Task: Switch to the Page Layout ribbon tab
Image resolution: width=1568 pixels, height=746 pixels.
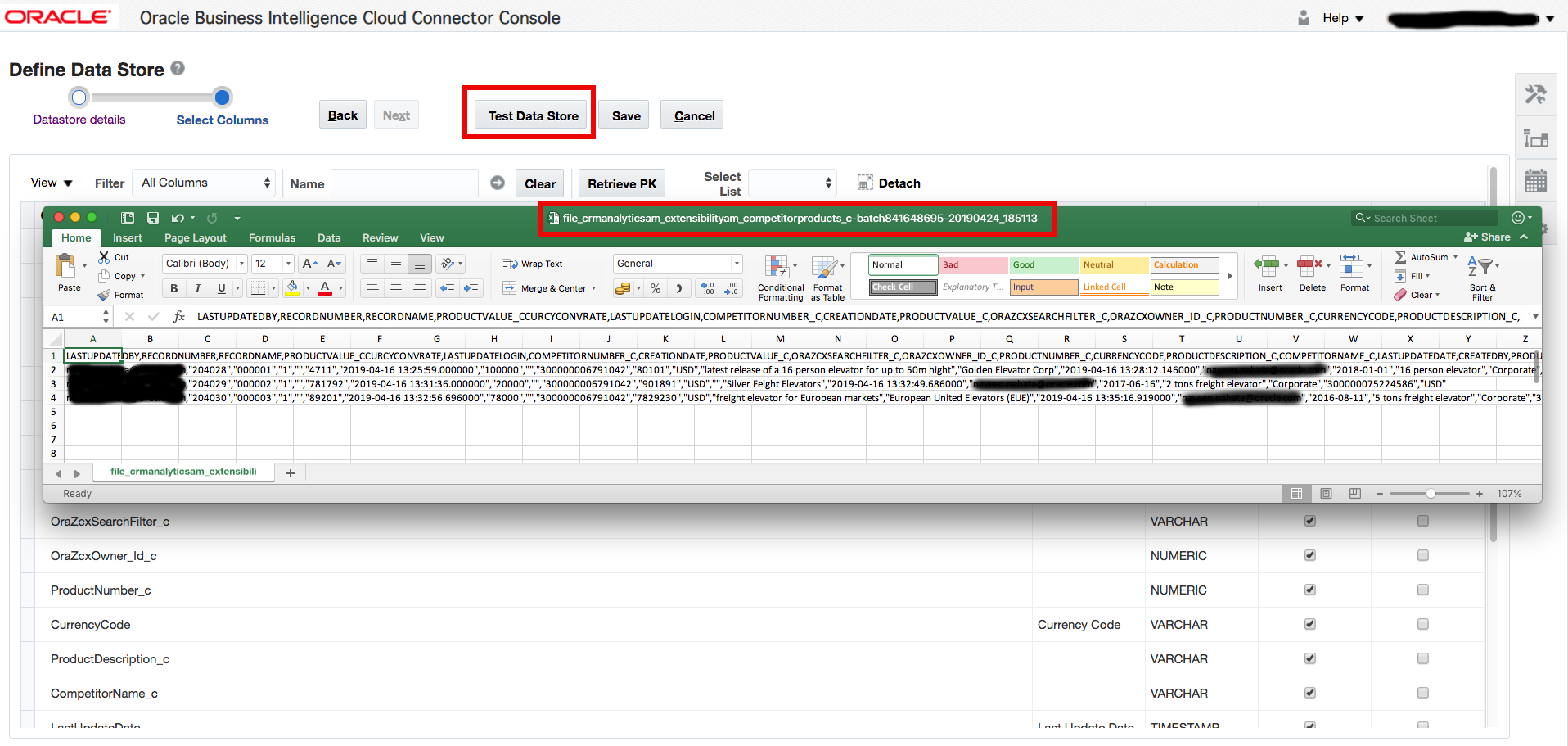Action: coord(195,238)
